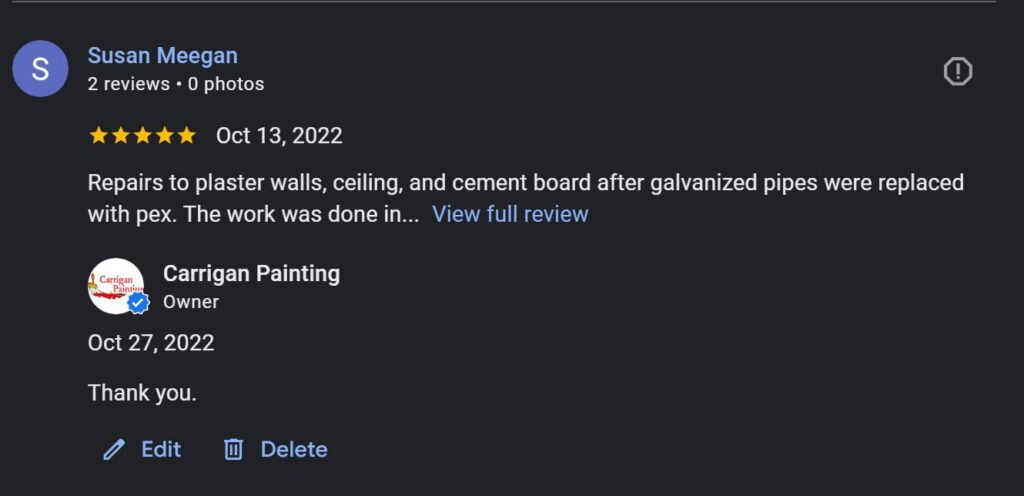Screen dimensions: 1024x496
Task: Click the Carrigan Painting owner name
Action: click(251, 274)
